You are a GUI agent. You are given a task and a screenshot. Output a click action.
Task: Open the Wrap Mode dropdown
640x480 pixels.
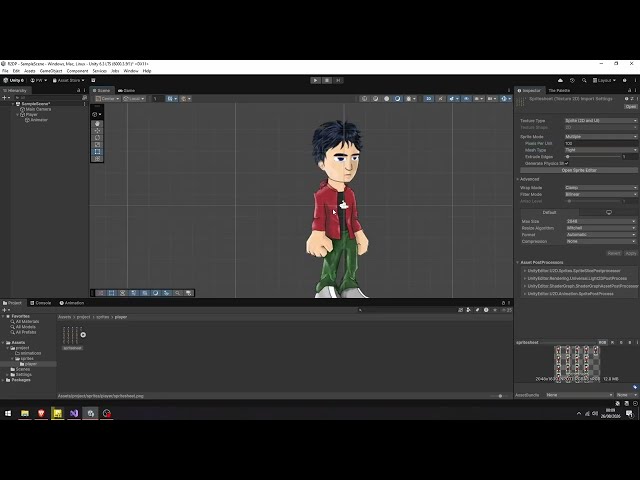(x=600, y=188)
